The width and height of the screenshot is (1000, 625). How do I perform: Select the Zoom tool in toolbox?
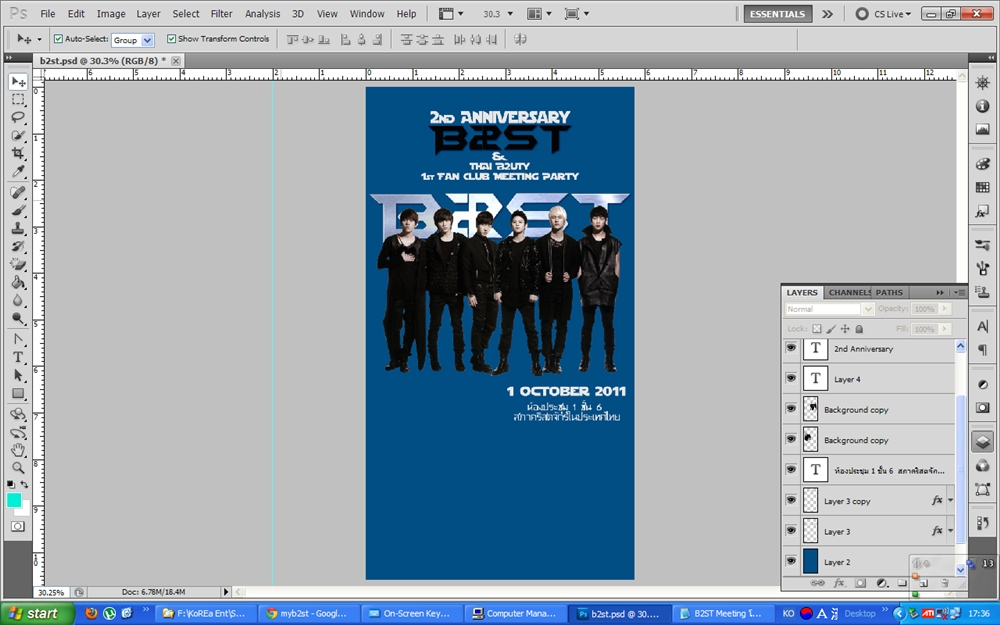pyautogui.click(x=18, y=468)
